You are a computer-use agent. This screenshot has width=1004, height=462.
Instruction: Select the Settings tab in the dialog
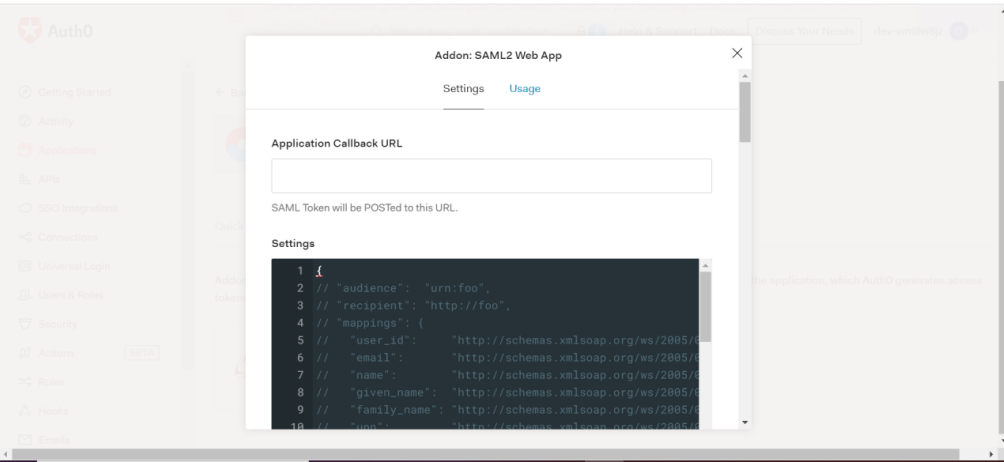[464, 88]
